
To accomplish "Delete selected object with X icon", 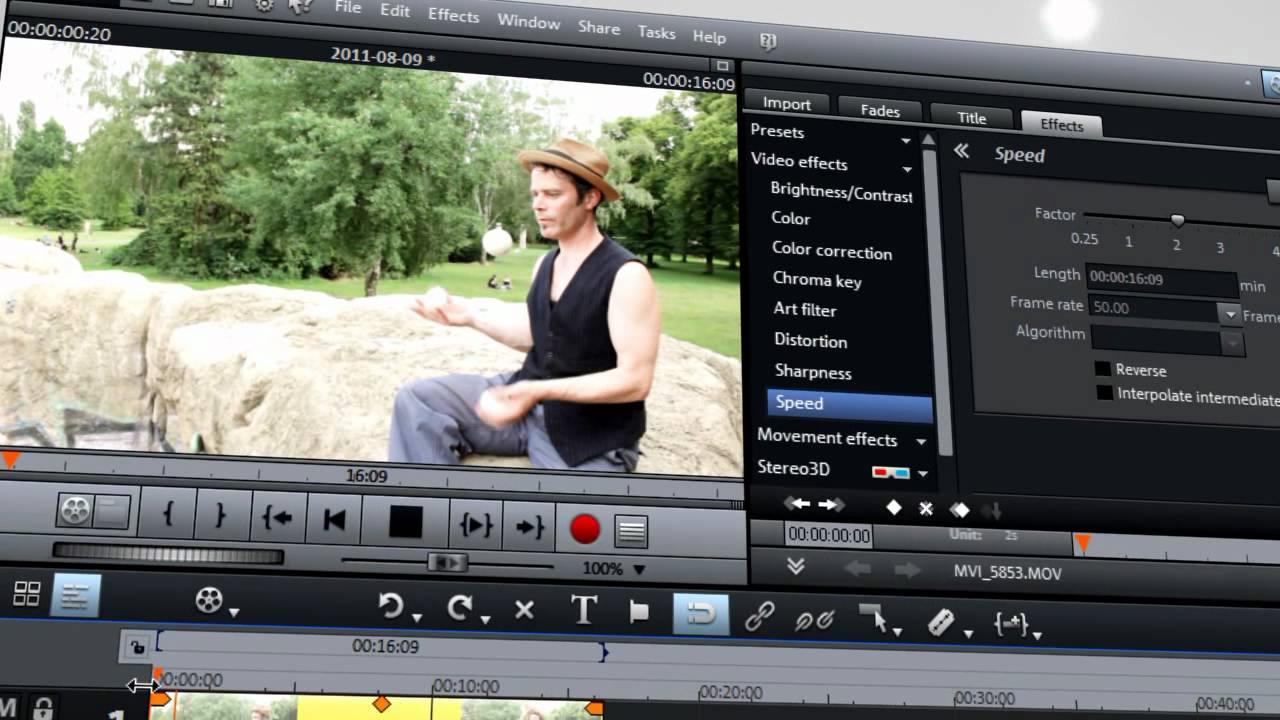I will coord(524,609).
